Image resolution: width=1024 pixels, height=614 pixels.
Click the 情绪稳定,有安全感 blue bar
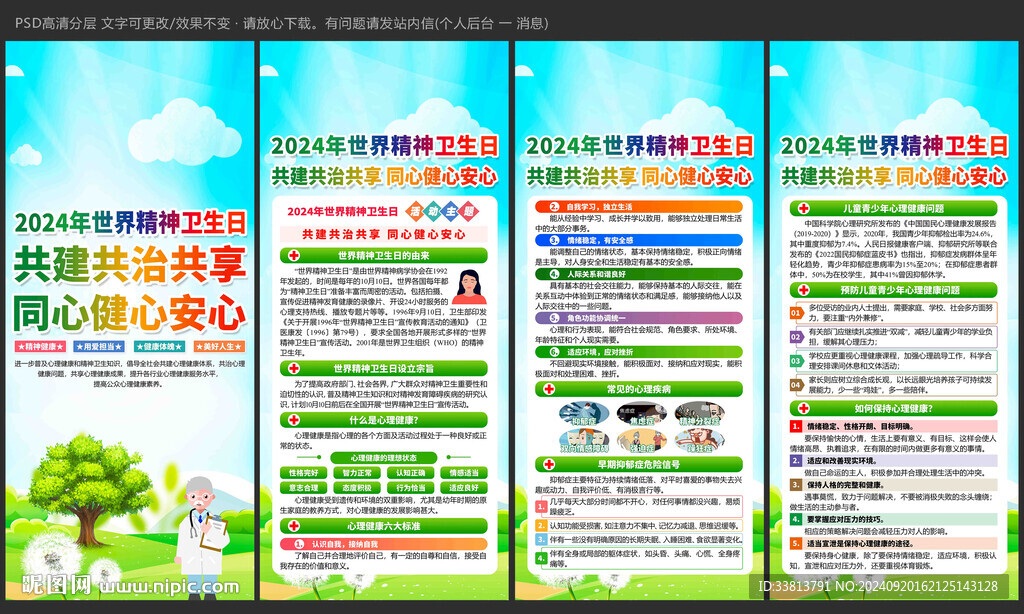tap(639, 240)
